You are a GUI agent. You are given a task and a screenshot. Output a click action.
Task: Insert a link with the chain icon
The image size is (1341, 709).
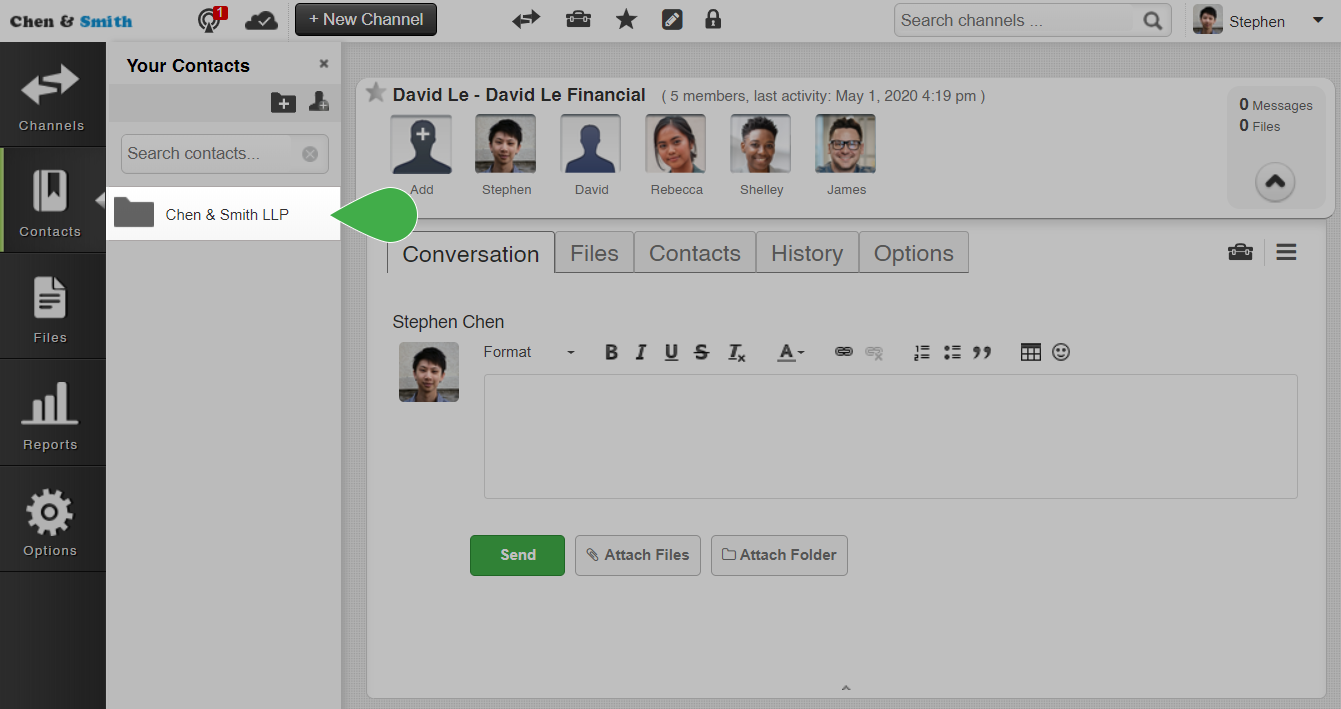pos(843,352)
